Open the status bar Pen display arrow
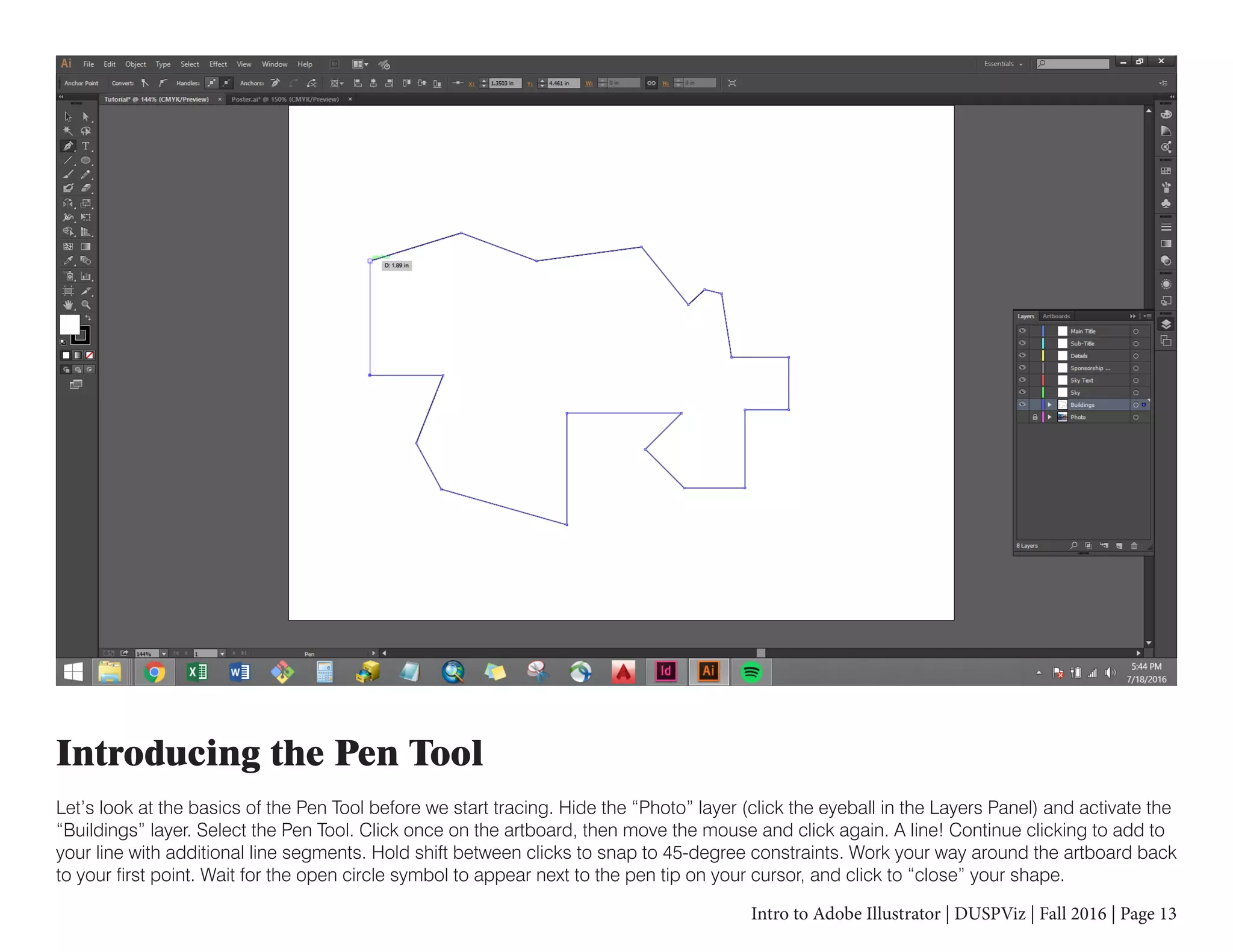Image resolution: width=1233 pixels, height=952 pixels. point(374,654)
